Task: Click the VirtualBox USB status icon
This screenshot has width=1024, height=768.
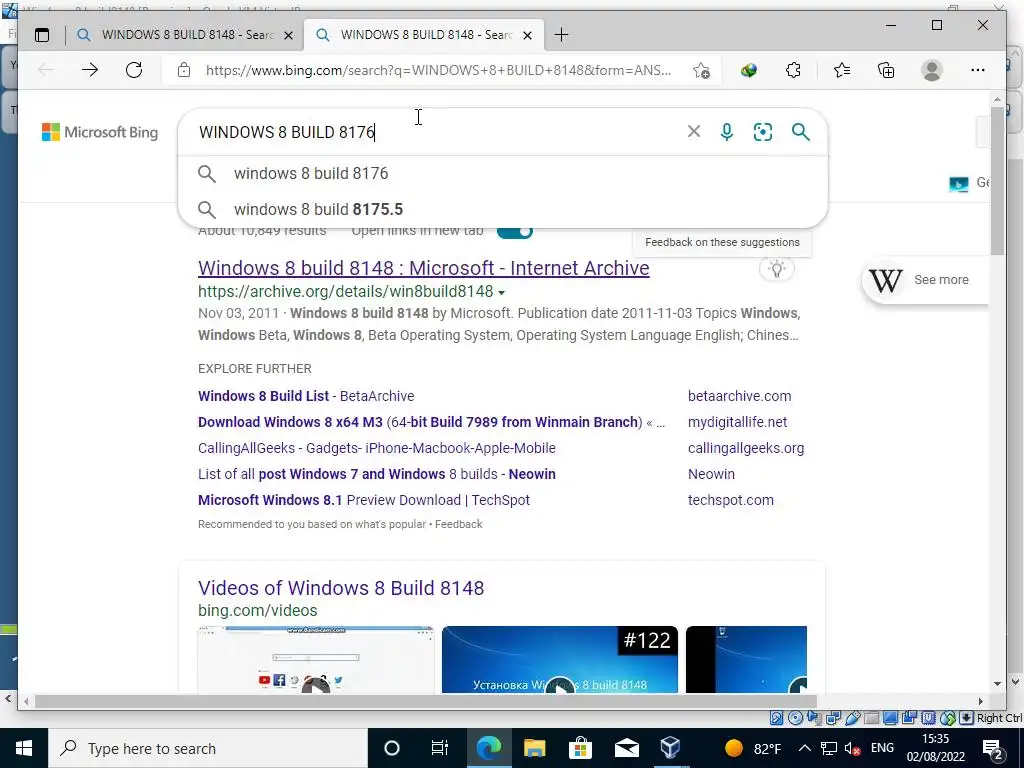Action: [x=853, y=718]
